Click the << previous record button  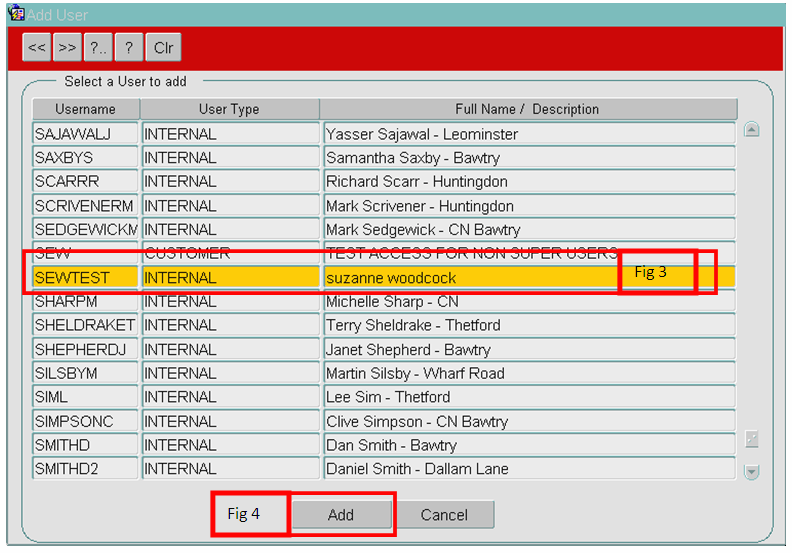pos(36,47)
